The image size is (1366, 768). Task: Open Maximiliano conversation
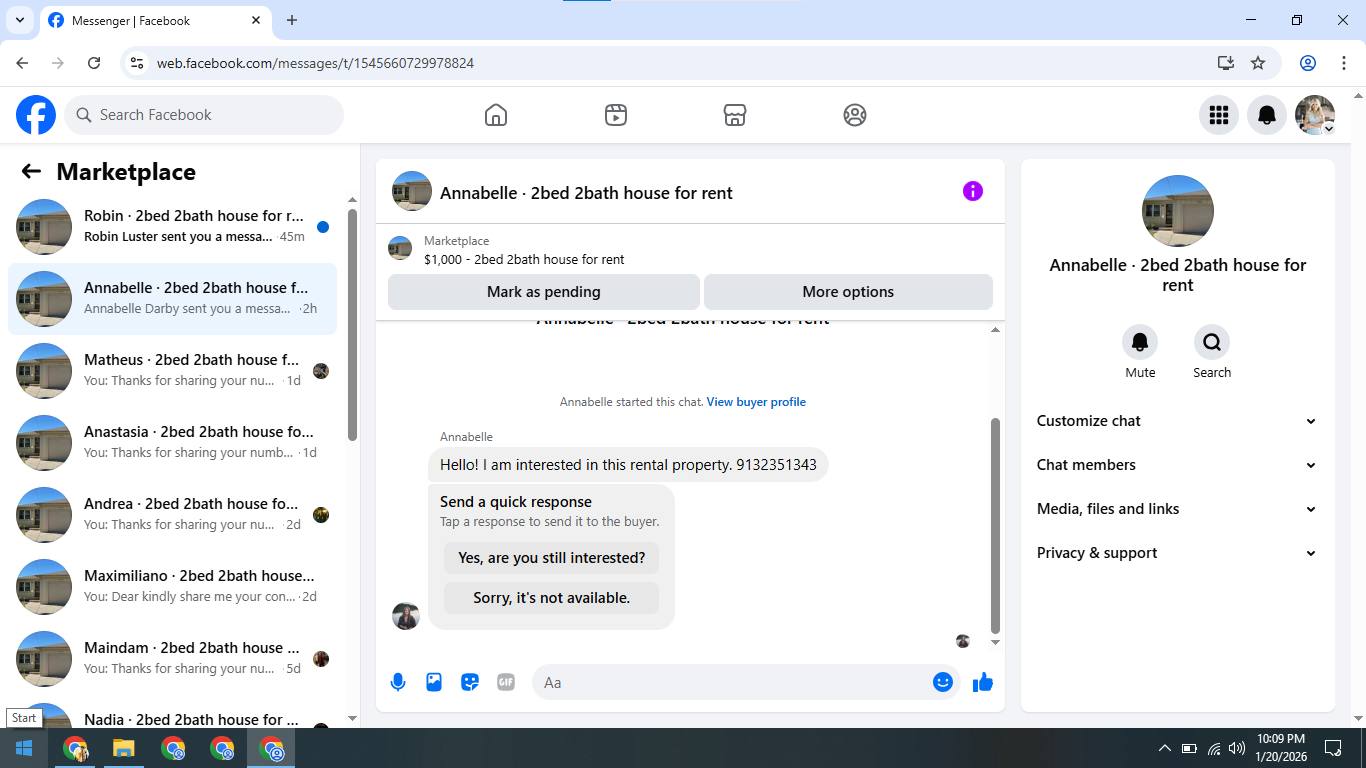click(172, 587)
